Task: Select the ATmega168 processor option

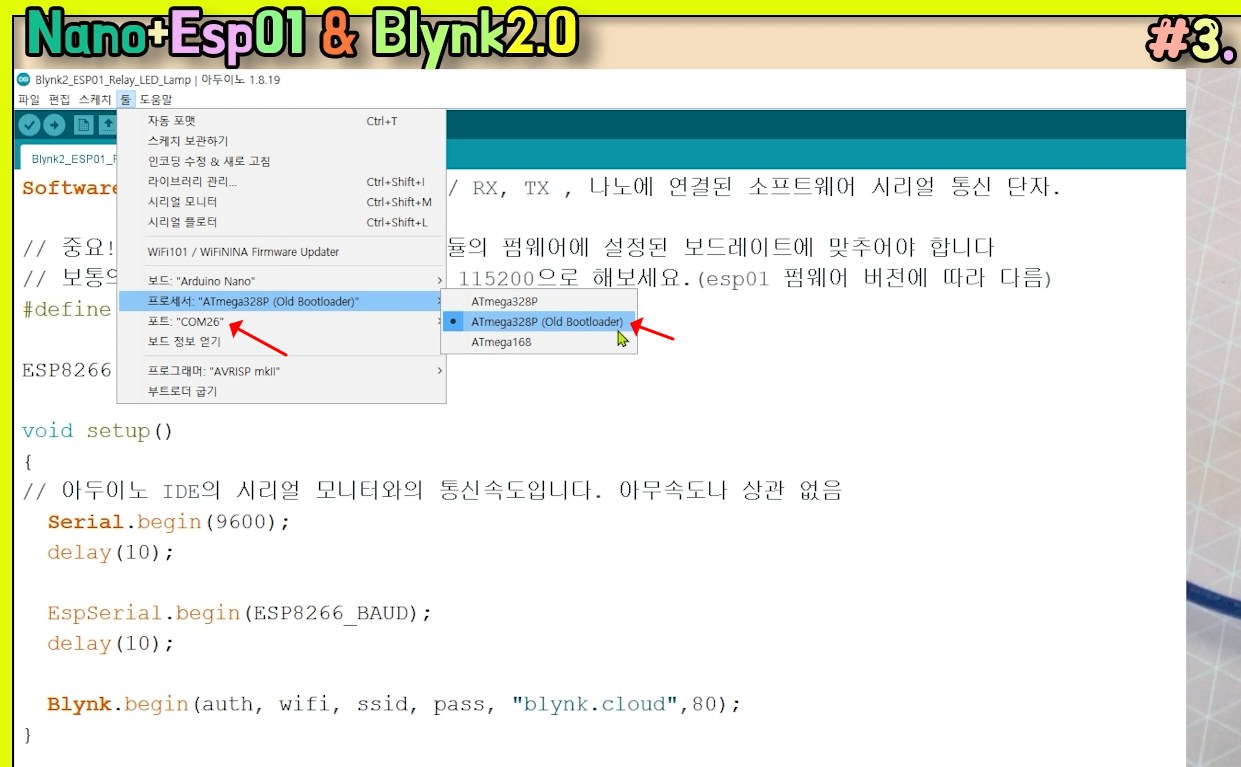Action: (539, 342)
